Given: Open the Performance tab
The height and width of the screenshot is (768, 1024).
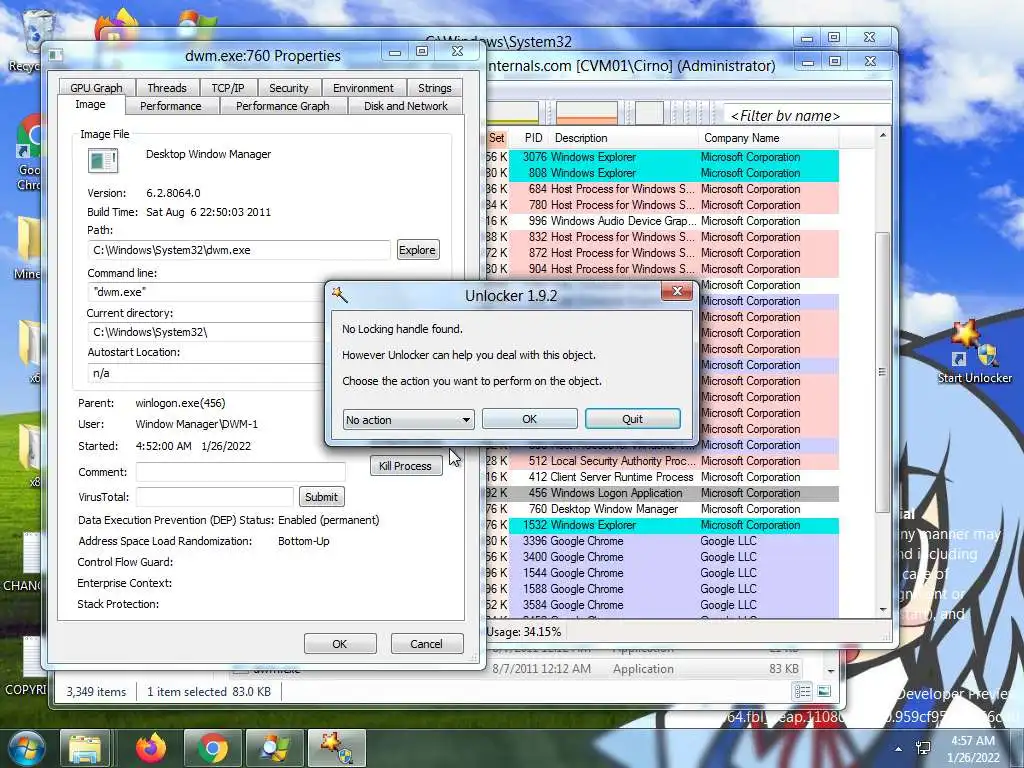Looking at the screenshot, I should pyautogui.click(x=170, y=106).
